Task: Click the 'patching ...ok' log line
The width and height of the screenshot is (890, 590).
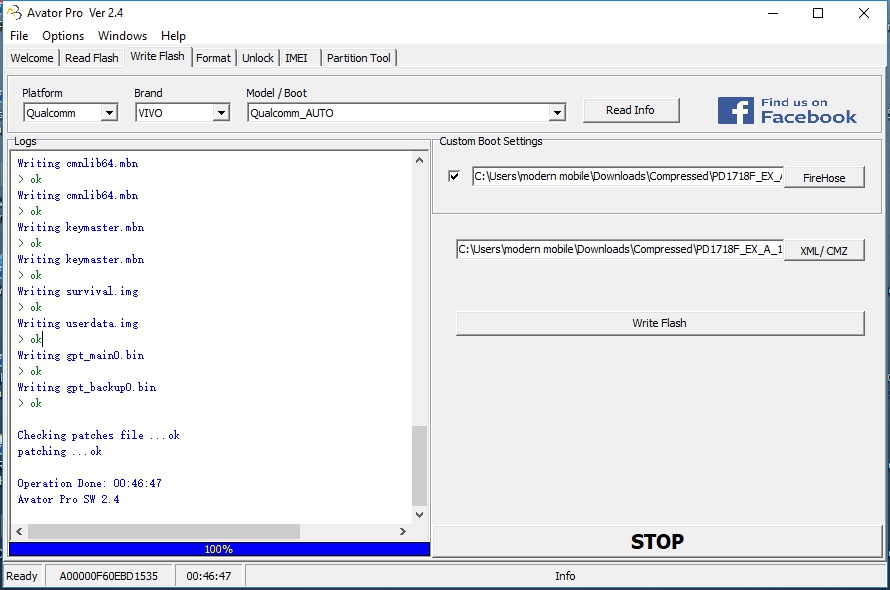Action: 60,451
